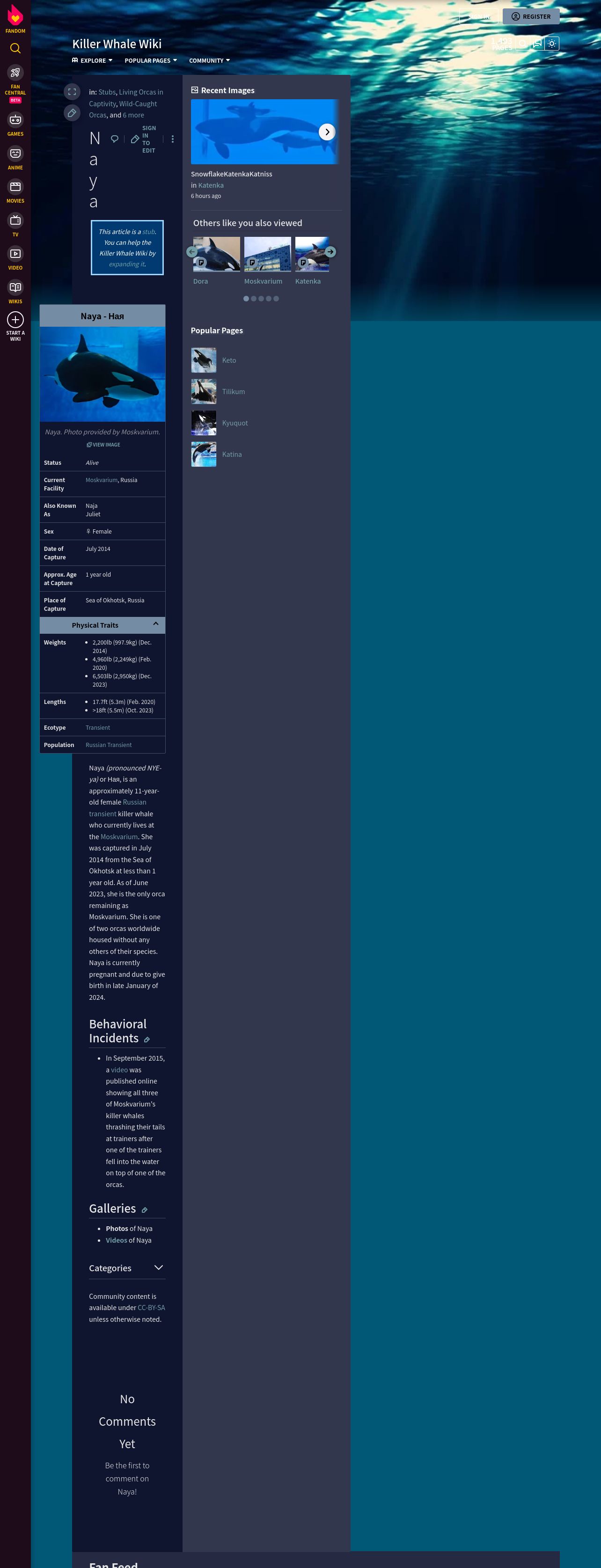Viewport: 601px width, 1568px height.
Task: Open the three-dot more actions menu
Action: 173,139
